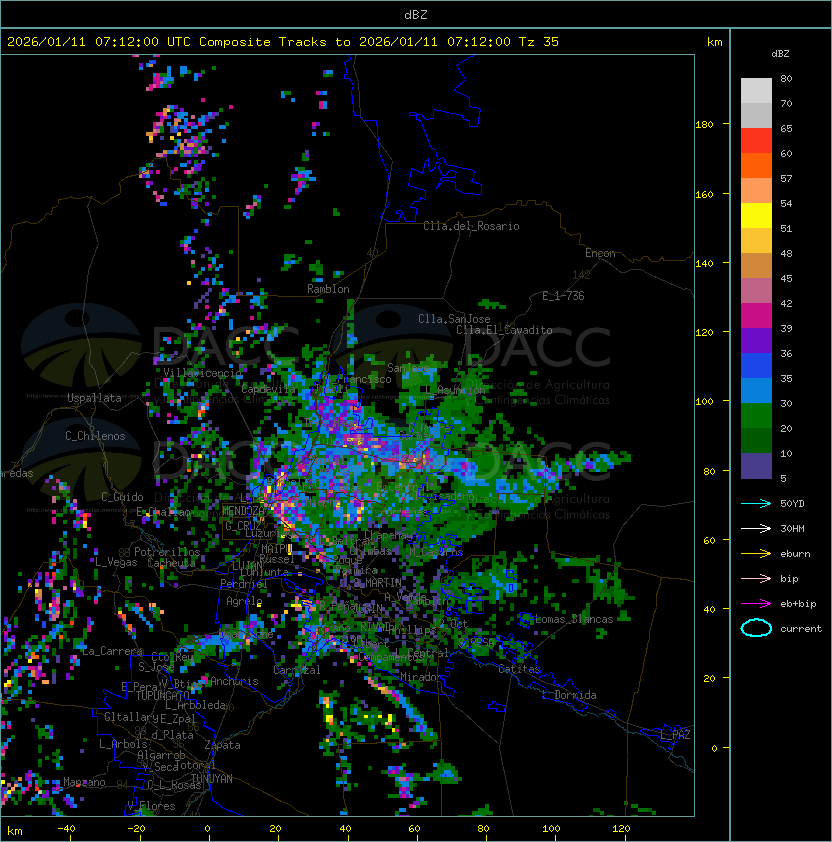Click the 'Clla.SanJose' place label
Screen dimensions: 832x842
tap(454, 319)
